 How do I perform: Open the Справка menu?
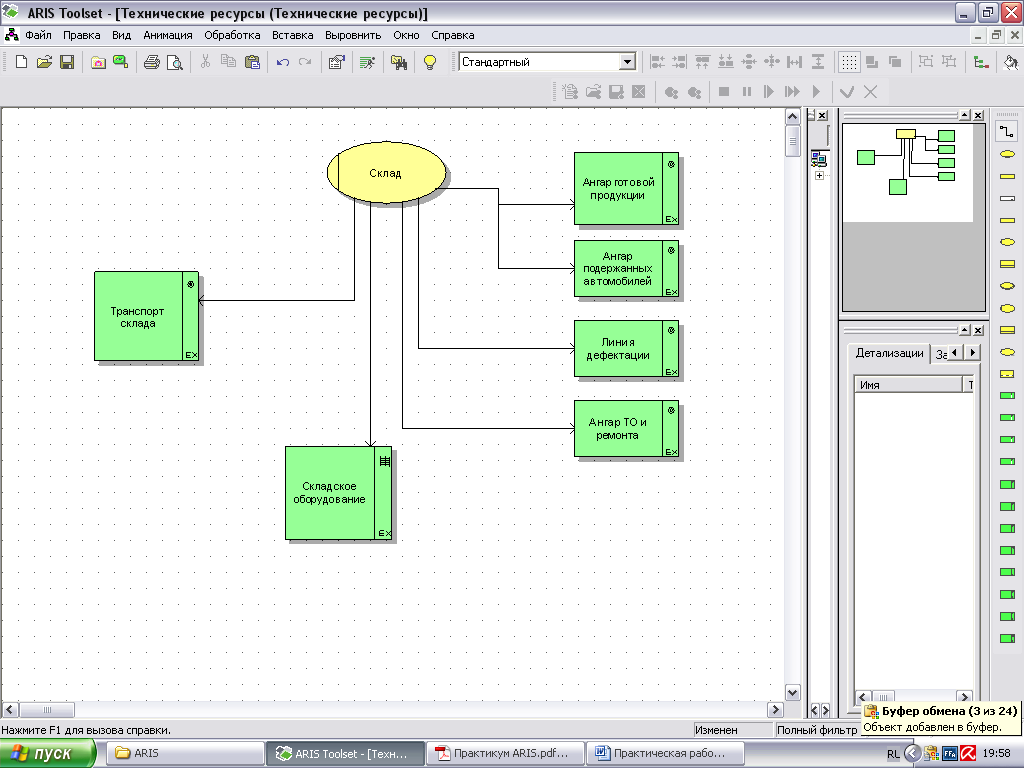453,35
